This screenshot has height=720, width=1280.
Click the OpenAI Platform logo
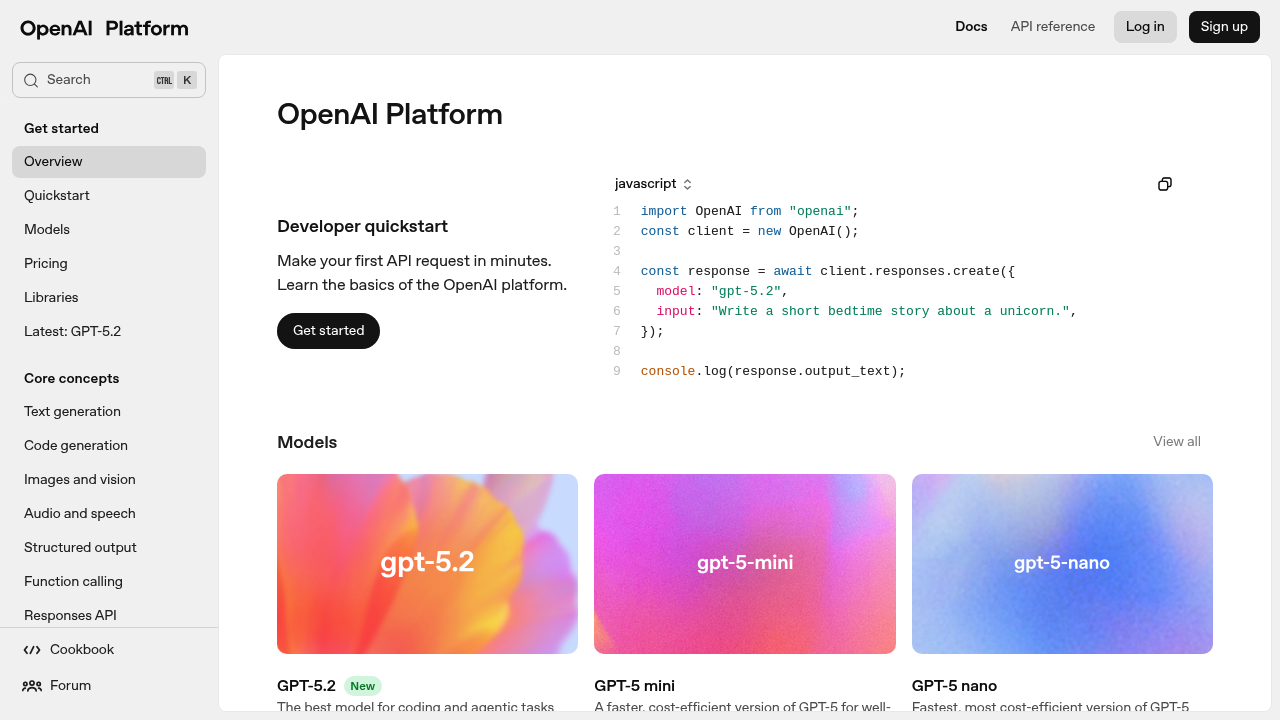coord(103,28)
